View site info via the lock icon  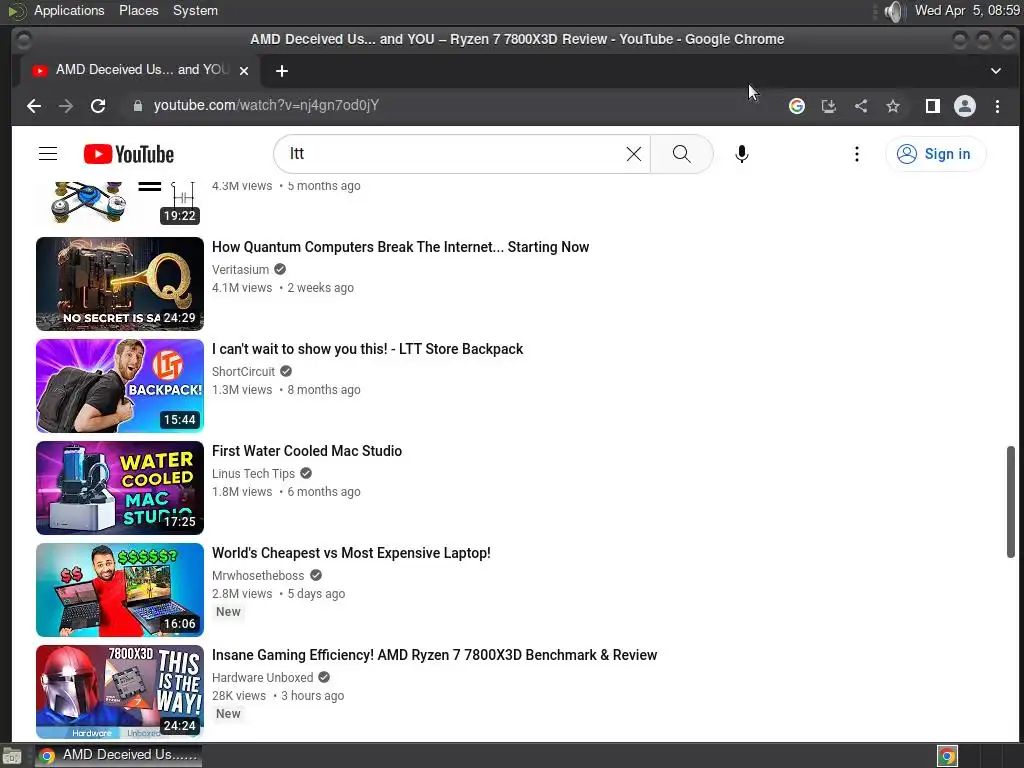coord(138,106)
